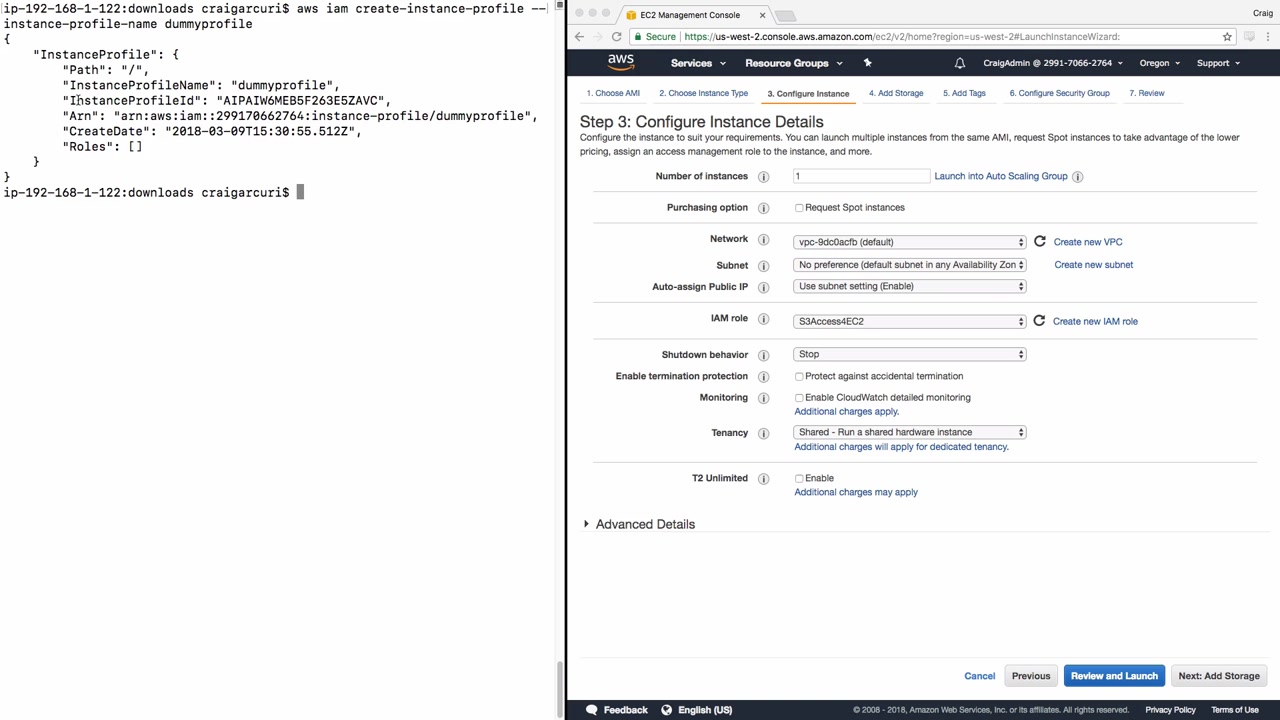Click the language globe icon in footer
This screenshot has height=720, width=1280.
665,710
